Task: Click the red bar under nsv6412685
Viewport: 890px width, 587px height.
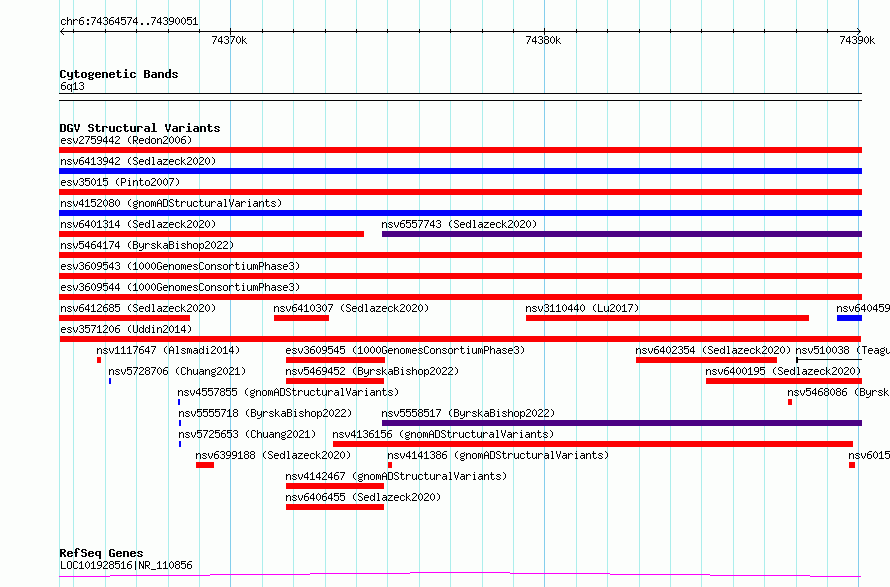Action: click(x=125, y=318)
